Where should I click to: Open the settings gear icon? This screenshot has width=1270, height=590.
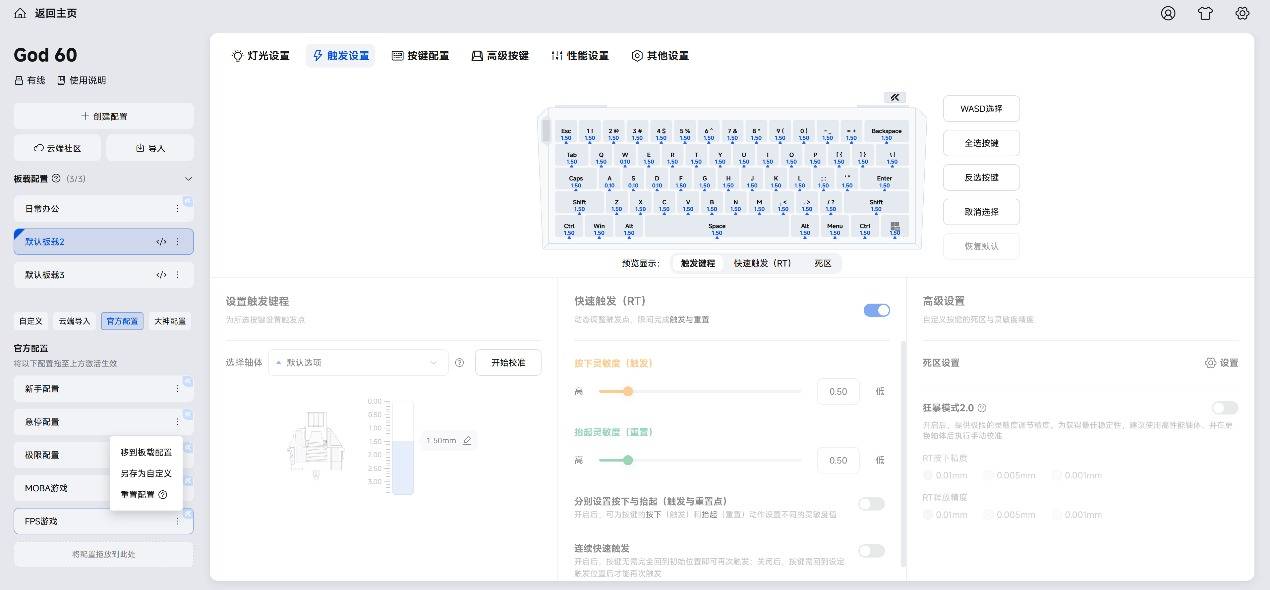coord(1242,13)
